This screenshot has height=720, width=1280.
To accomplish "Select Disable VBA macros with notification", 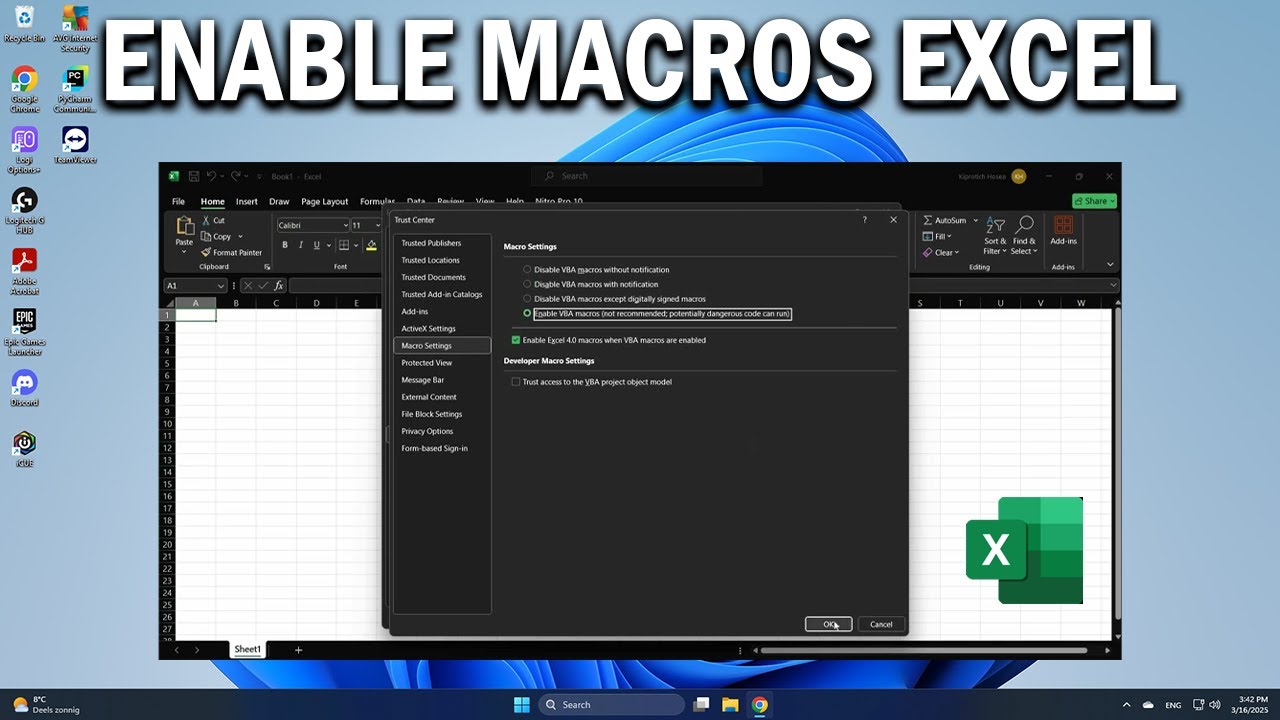I will click(x=528, y=284).
